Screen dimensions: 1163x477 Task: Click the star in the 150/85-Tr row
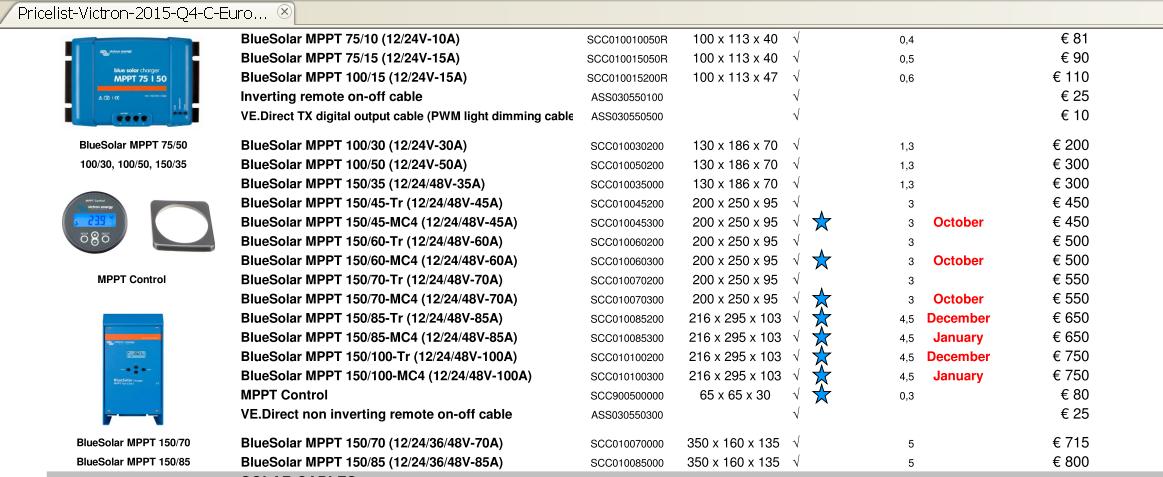coord(821,318)
